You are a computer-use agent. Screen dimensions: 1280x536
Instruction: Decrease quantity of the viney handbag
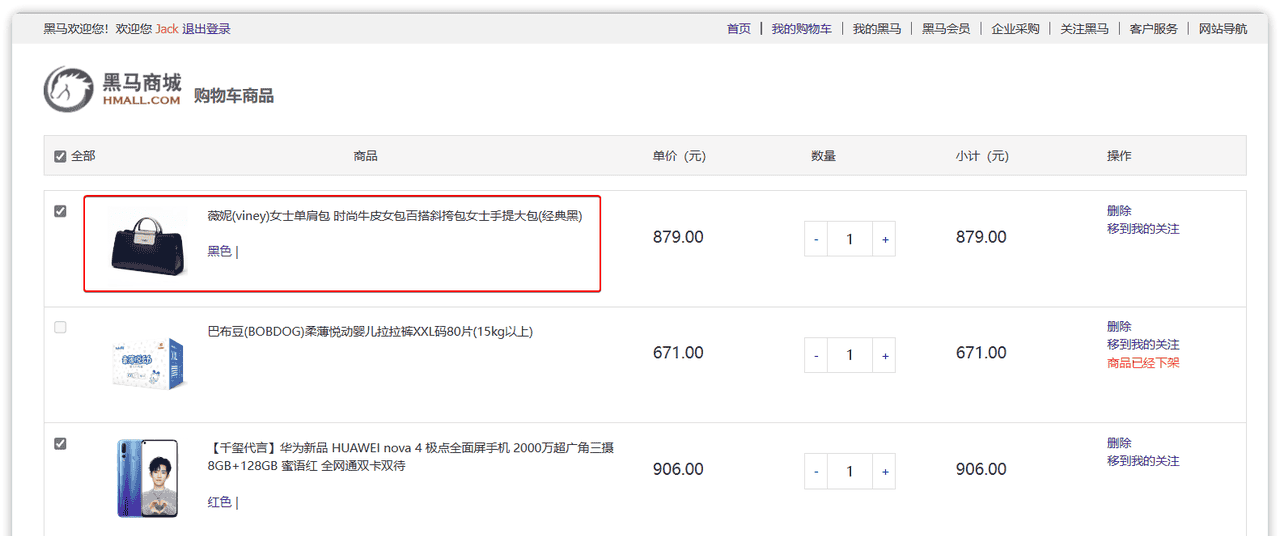(816, 239)
